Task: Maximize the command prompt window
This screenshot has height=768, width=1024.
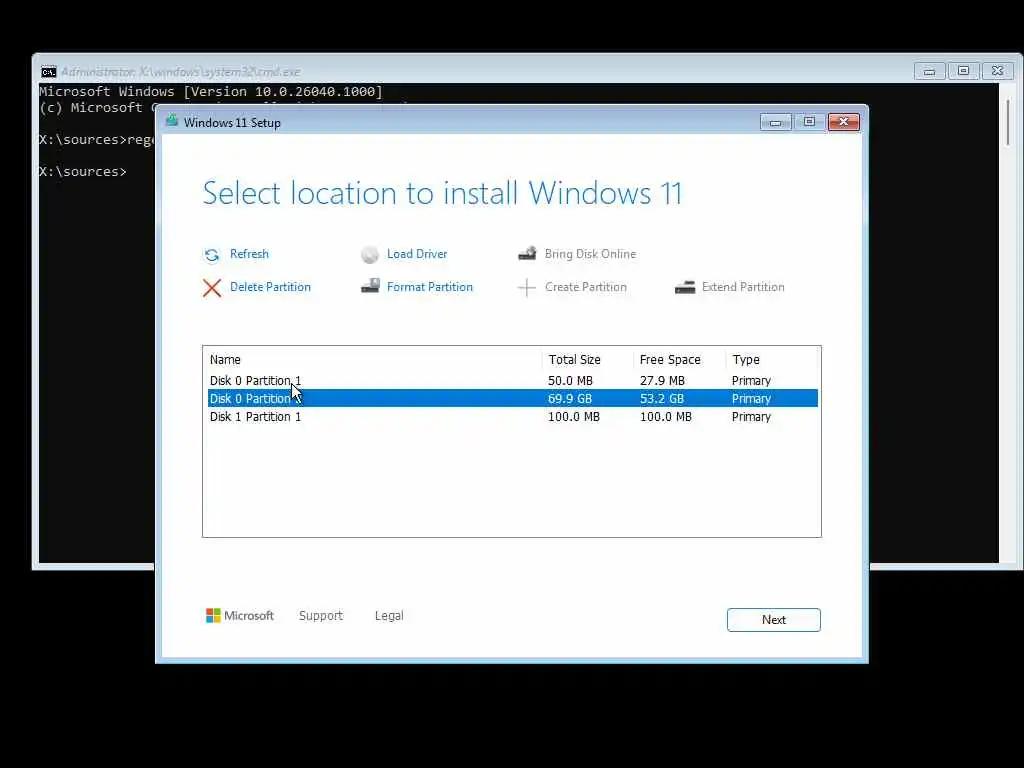Action: 963,71
